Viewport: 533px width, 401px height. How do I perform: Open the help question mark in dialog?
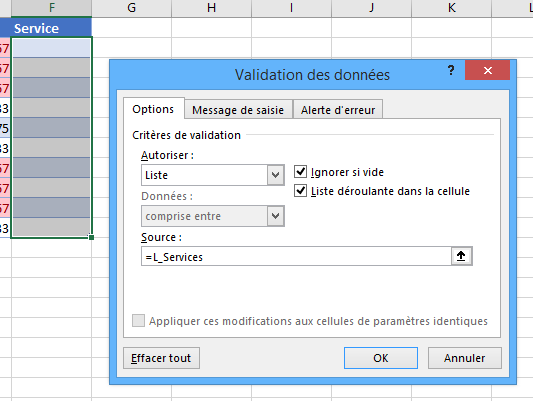(451, 70)
